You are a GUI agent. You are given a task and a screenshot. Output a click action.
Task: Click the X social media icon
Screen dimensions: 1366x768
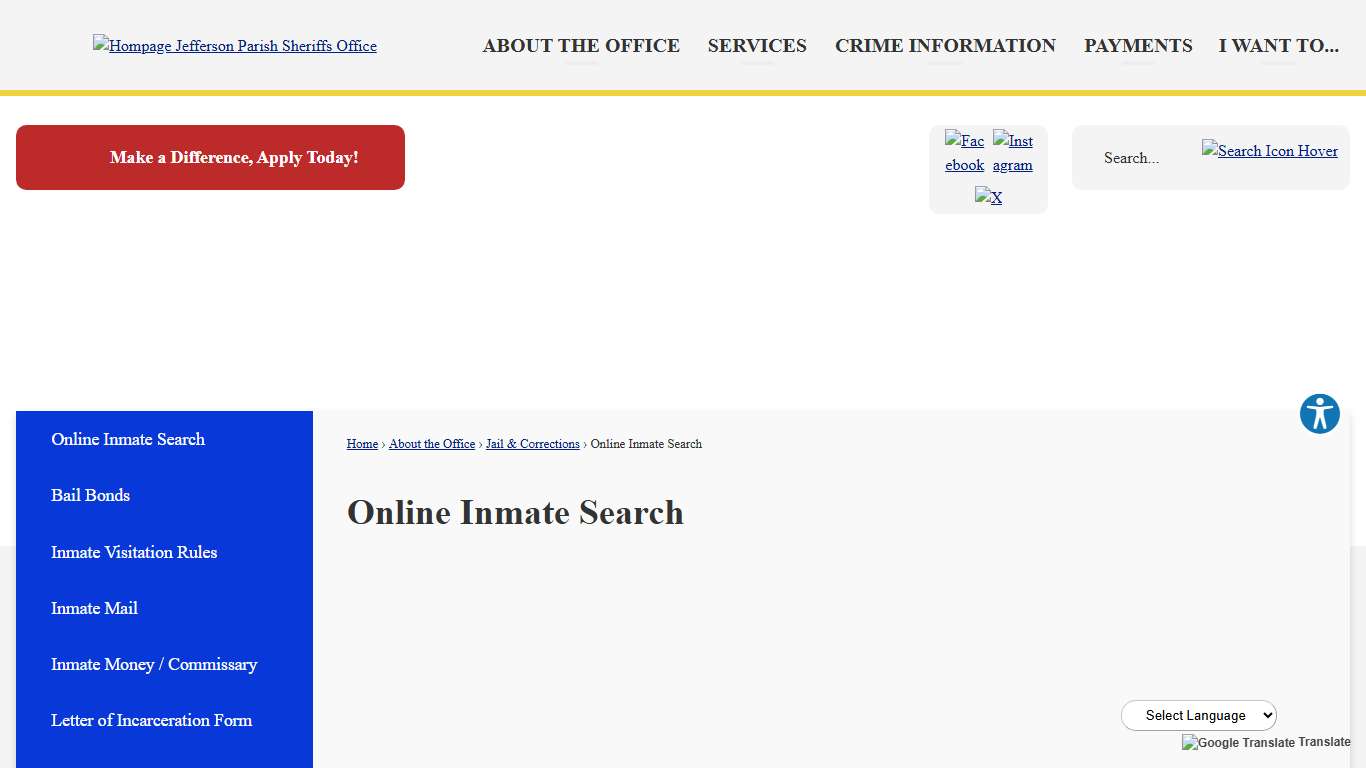point(988,197)
